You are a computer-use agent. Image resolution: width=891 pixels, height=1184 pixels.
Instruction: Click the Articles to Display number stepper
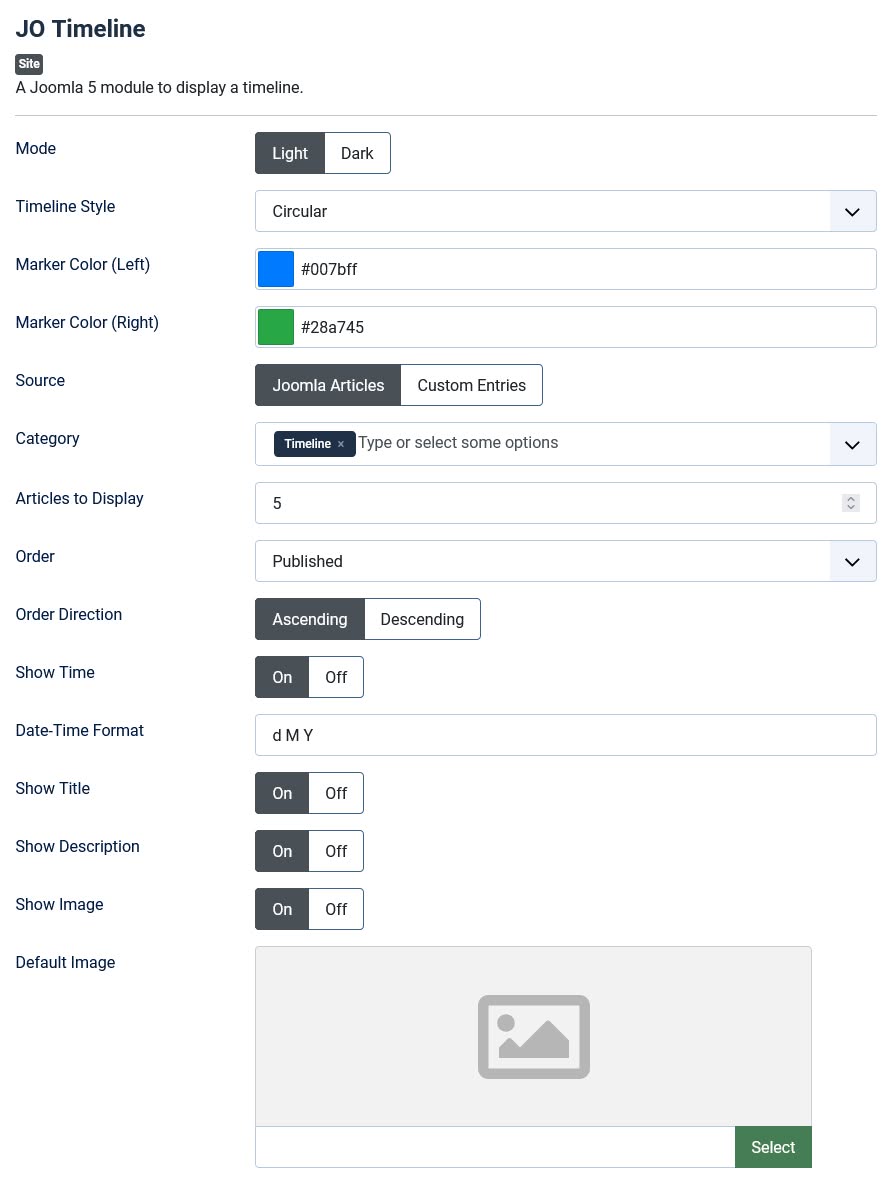[x=851, y=503]
